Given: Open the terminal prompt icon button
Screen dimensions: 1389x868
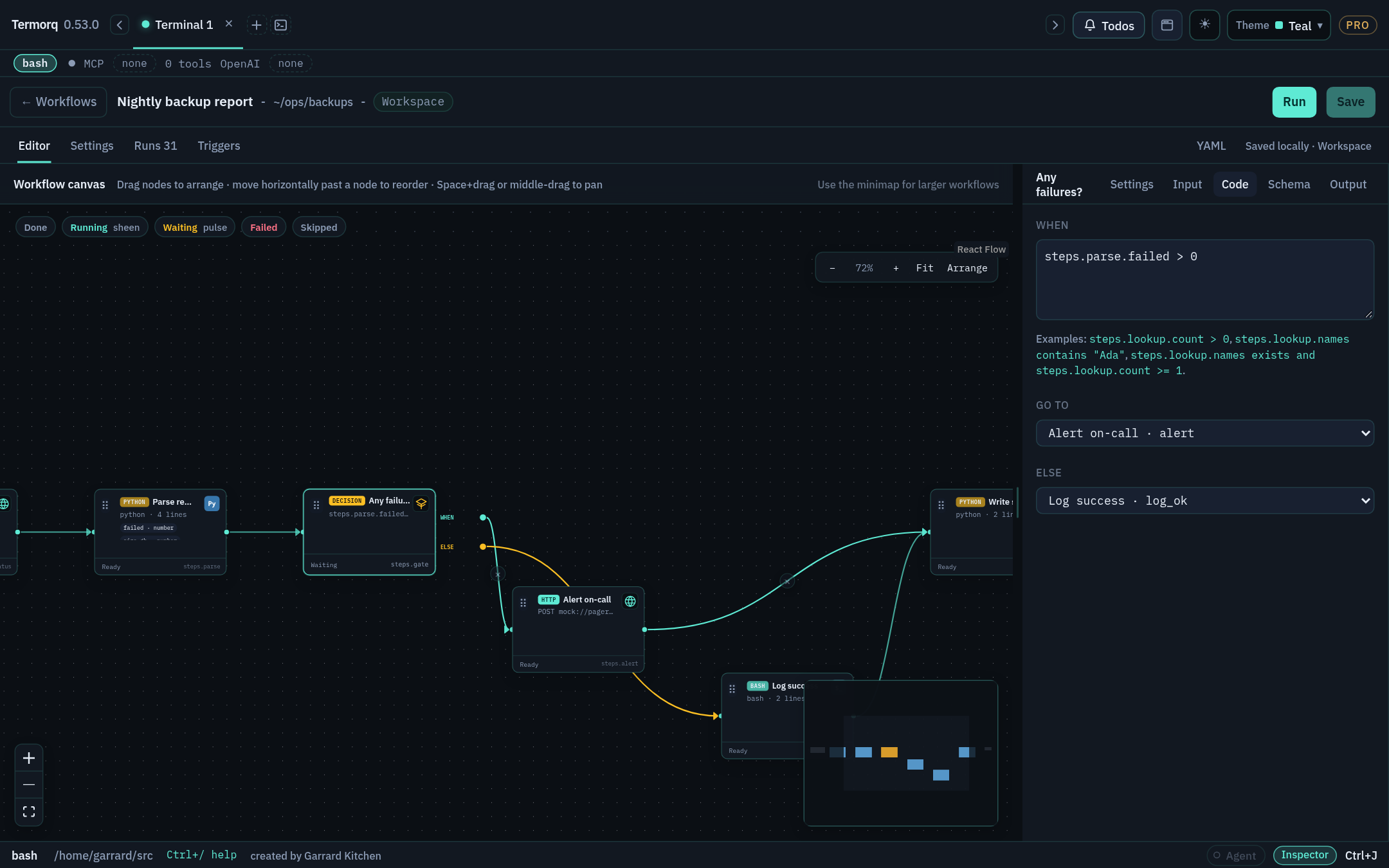Looking at the screenshot, I should [281, 25].
